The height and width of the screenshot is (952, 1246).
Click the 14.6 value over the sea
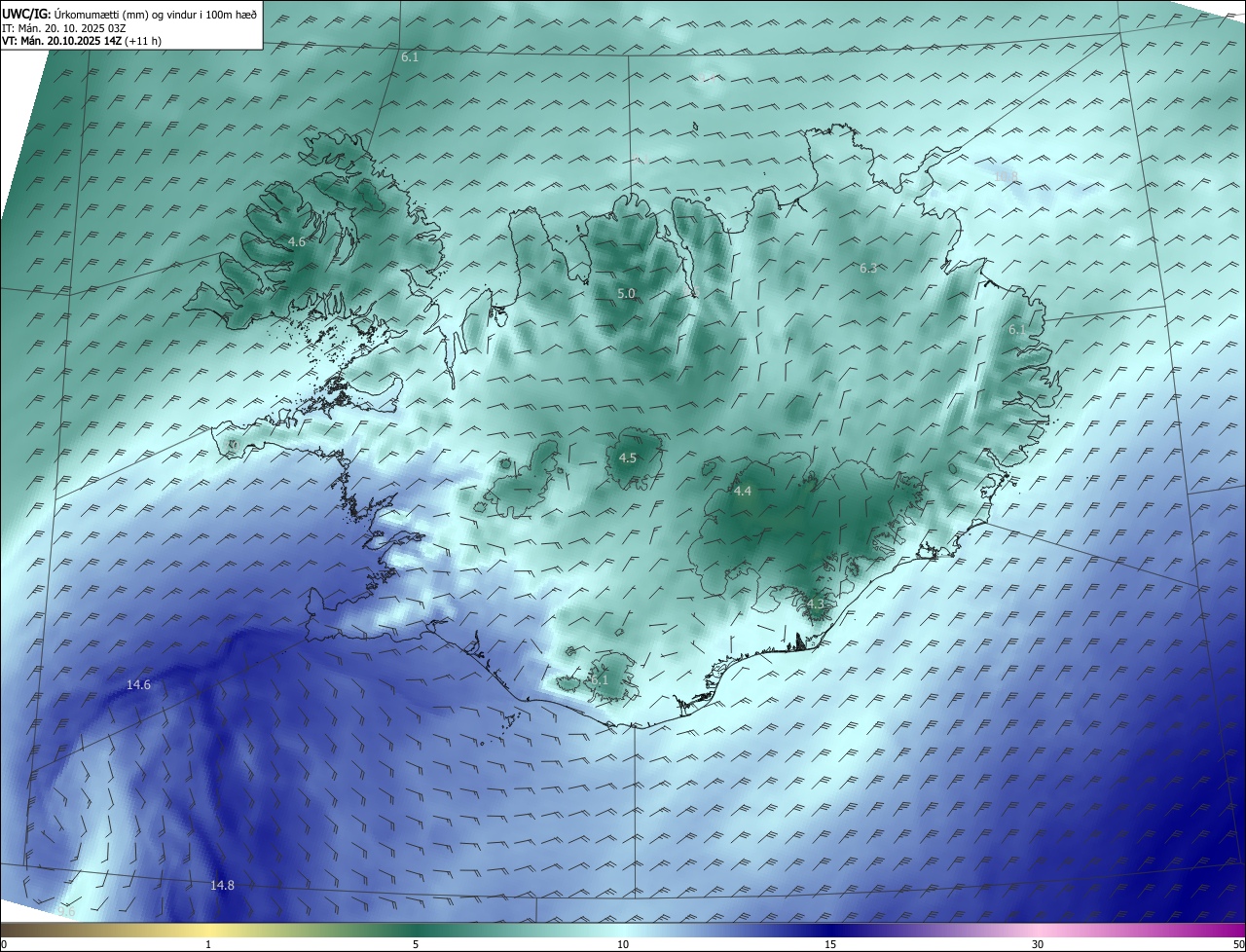coord(138,685)
